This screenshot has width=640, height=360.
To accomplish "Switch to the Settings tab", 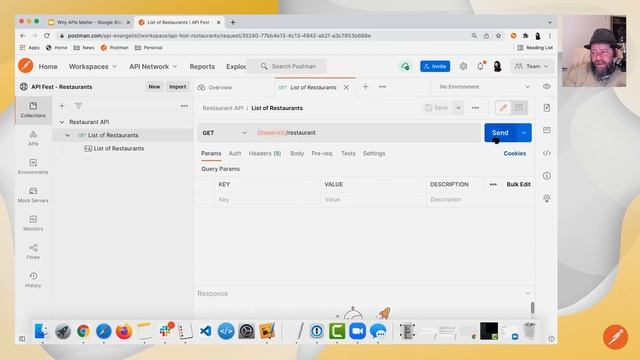I will [x=374, y=153].
